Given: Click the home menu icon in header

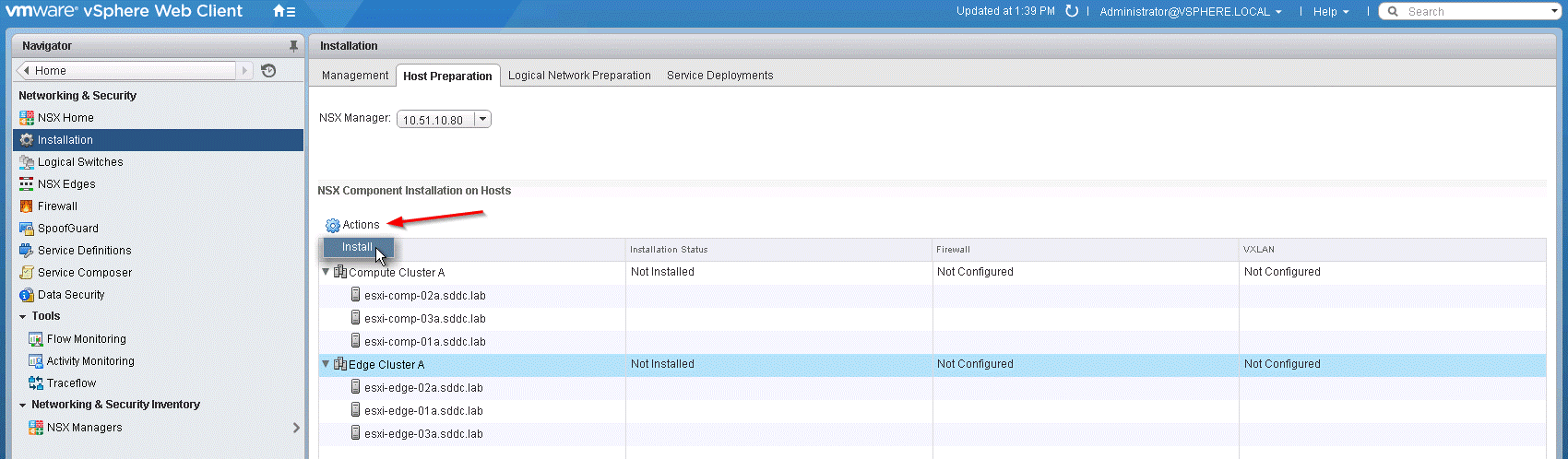Looking at the screenshot, I should (284, 12).
